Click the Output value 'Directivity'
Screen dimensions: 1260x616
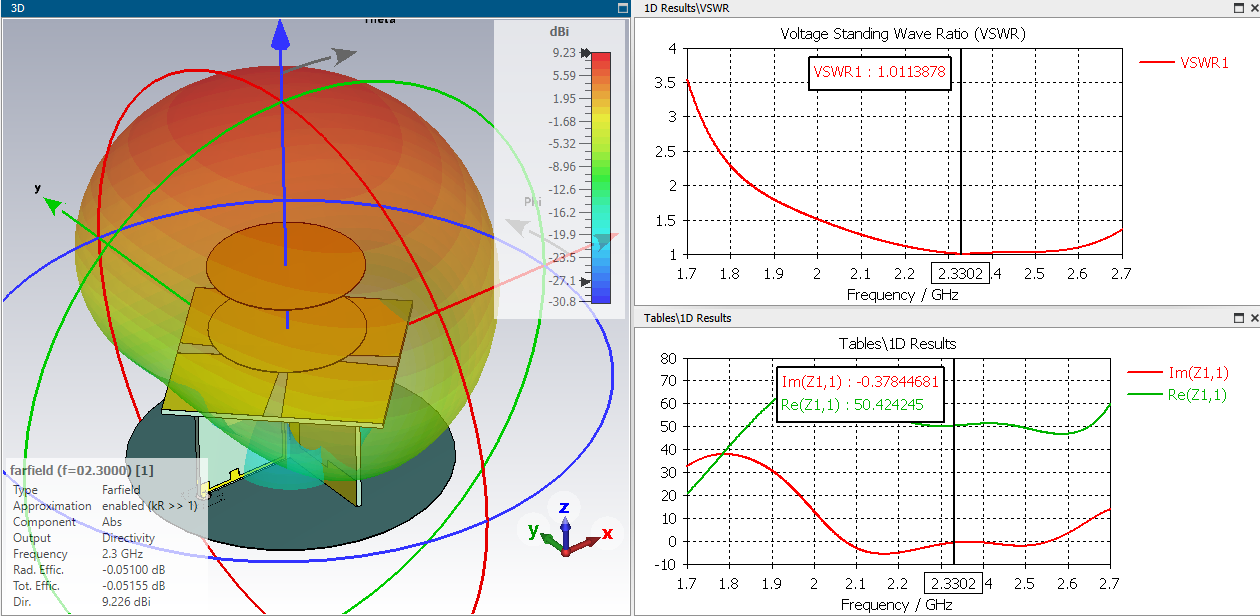pos(129,538)
